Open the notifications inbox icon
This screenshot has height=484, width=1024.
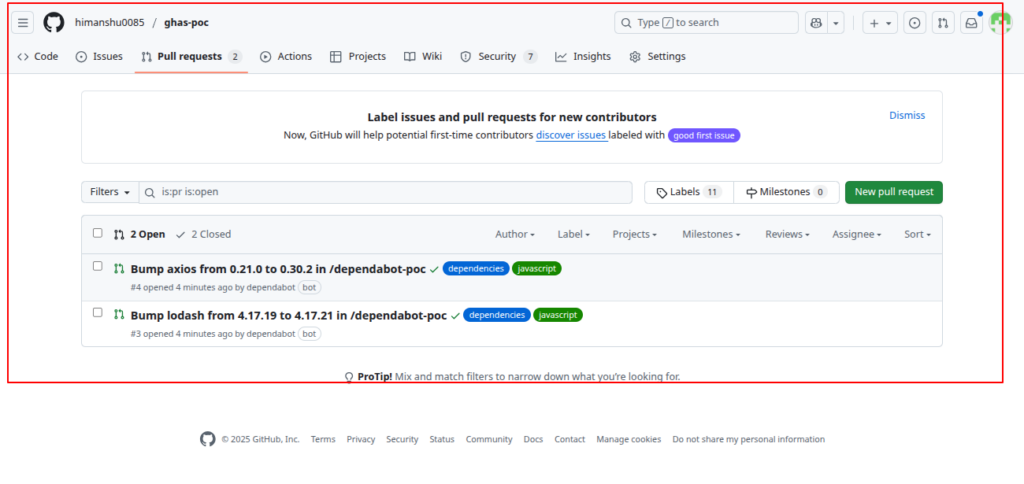point(970,23)
